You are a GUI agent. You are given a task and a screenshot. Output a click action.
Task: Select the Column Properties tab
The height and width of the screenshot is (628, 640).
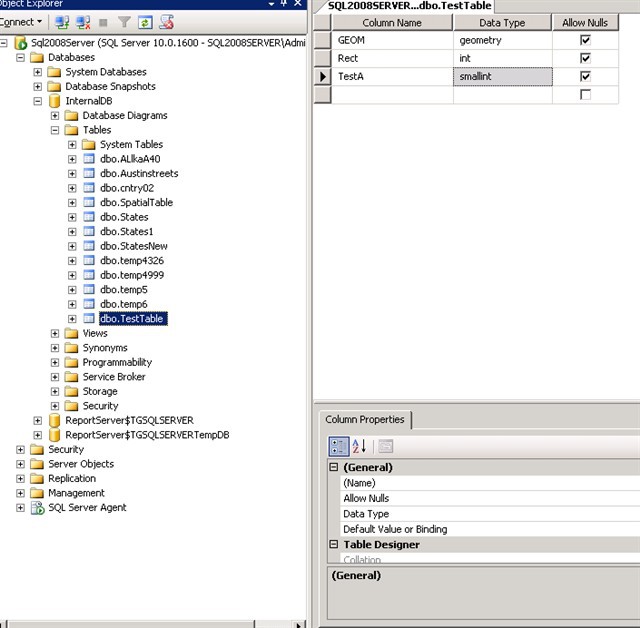[x=365, y=420]
